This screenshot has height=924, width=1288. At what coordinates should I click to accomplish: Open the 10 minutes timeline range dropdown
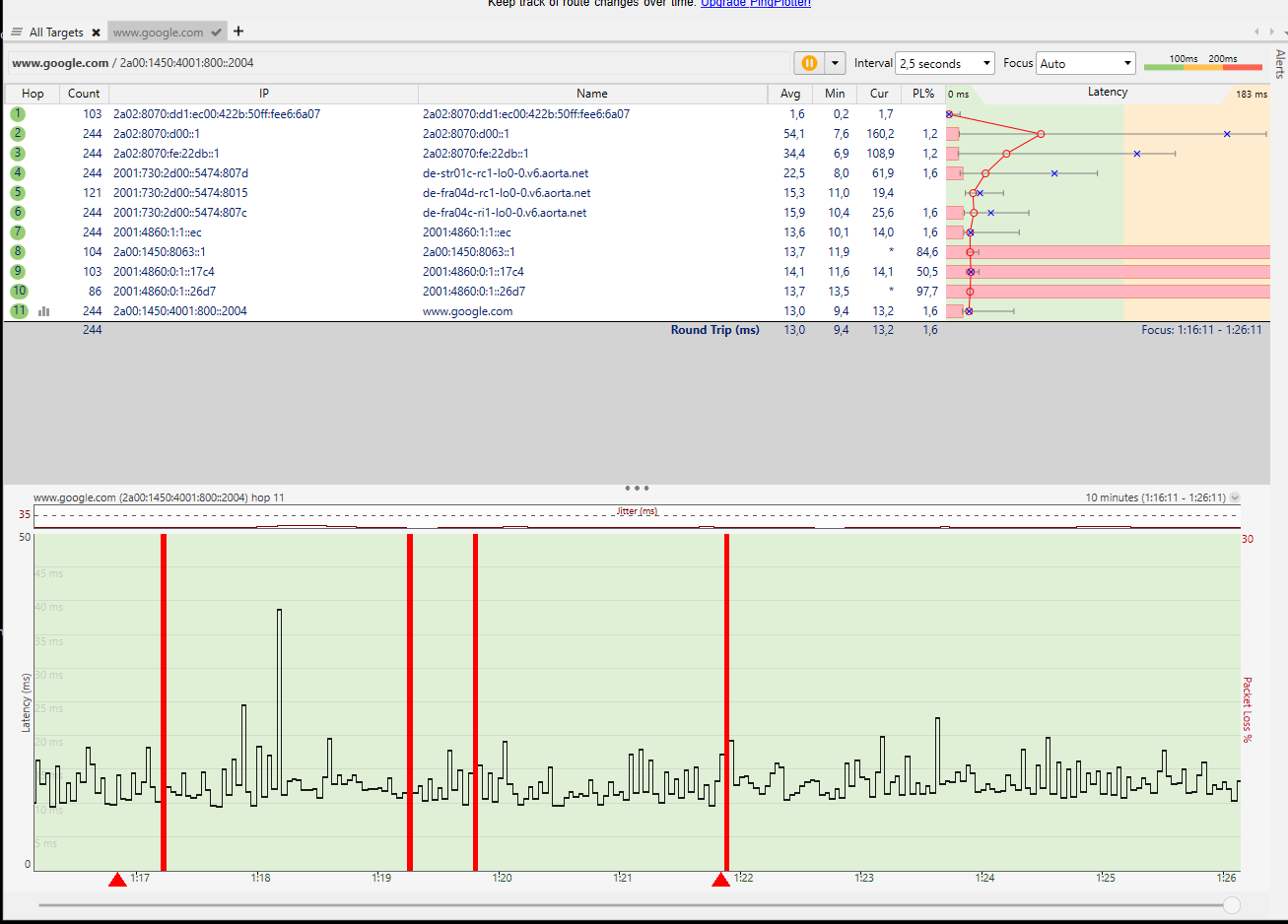[x=1235, y=498]
